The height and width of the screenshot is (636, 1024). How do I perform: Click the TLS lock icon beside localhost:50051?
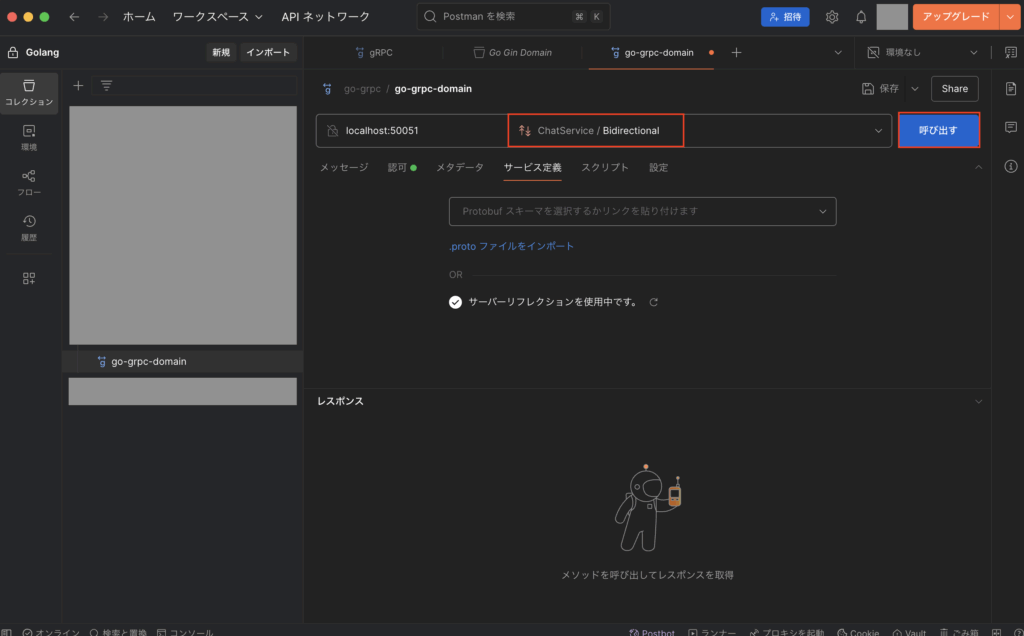pos(332,131)
